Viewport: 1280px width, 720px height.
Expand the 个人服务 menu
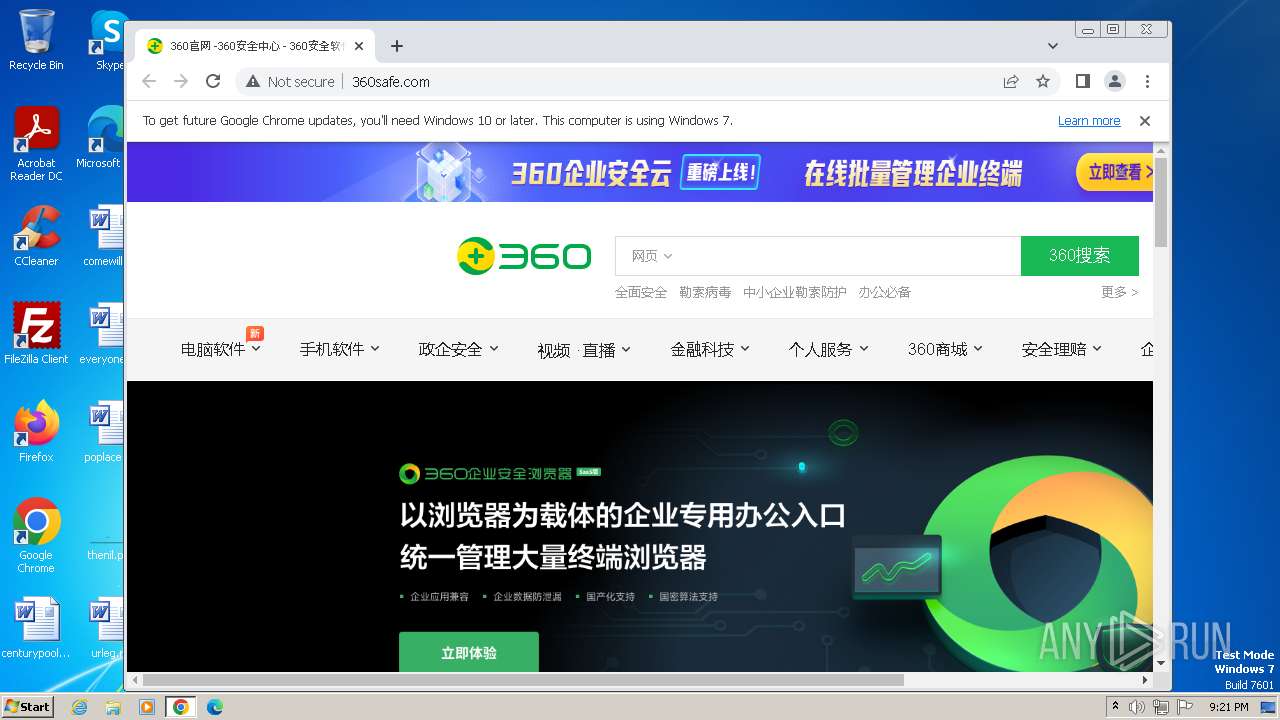829,349
